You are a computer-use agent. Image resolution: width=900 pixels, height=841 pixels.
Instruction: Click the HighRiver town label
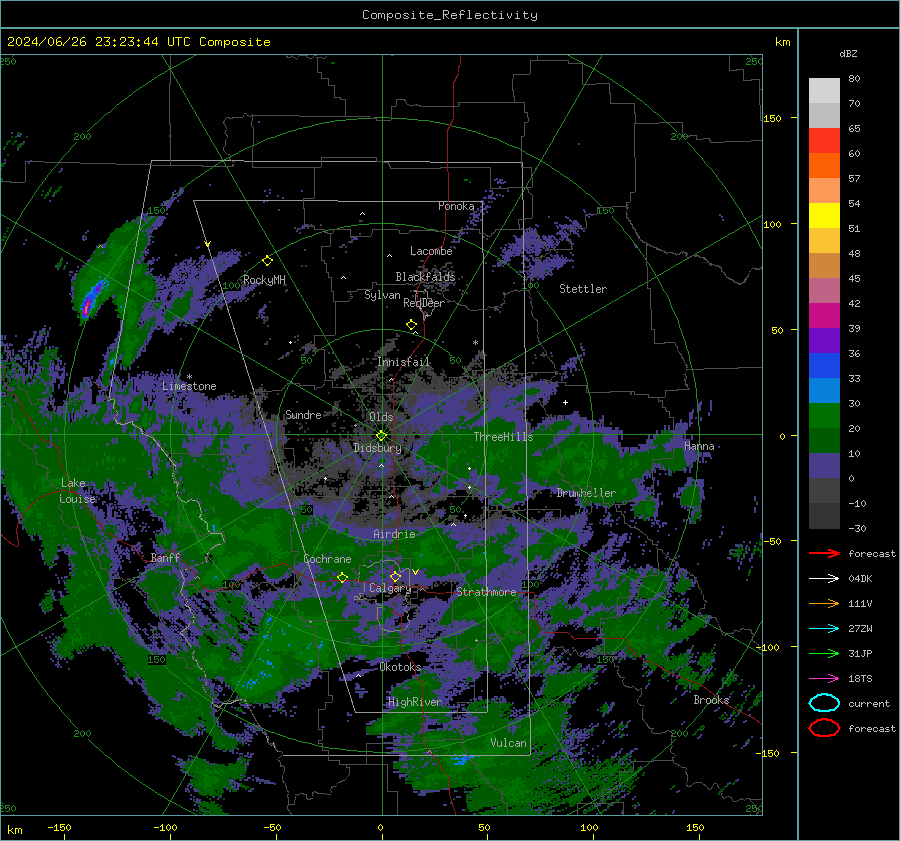(x=415, y=702)
